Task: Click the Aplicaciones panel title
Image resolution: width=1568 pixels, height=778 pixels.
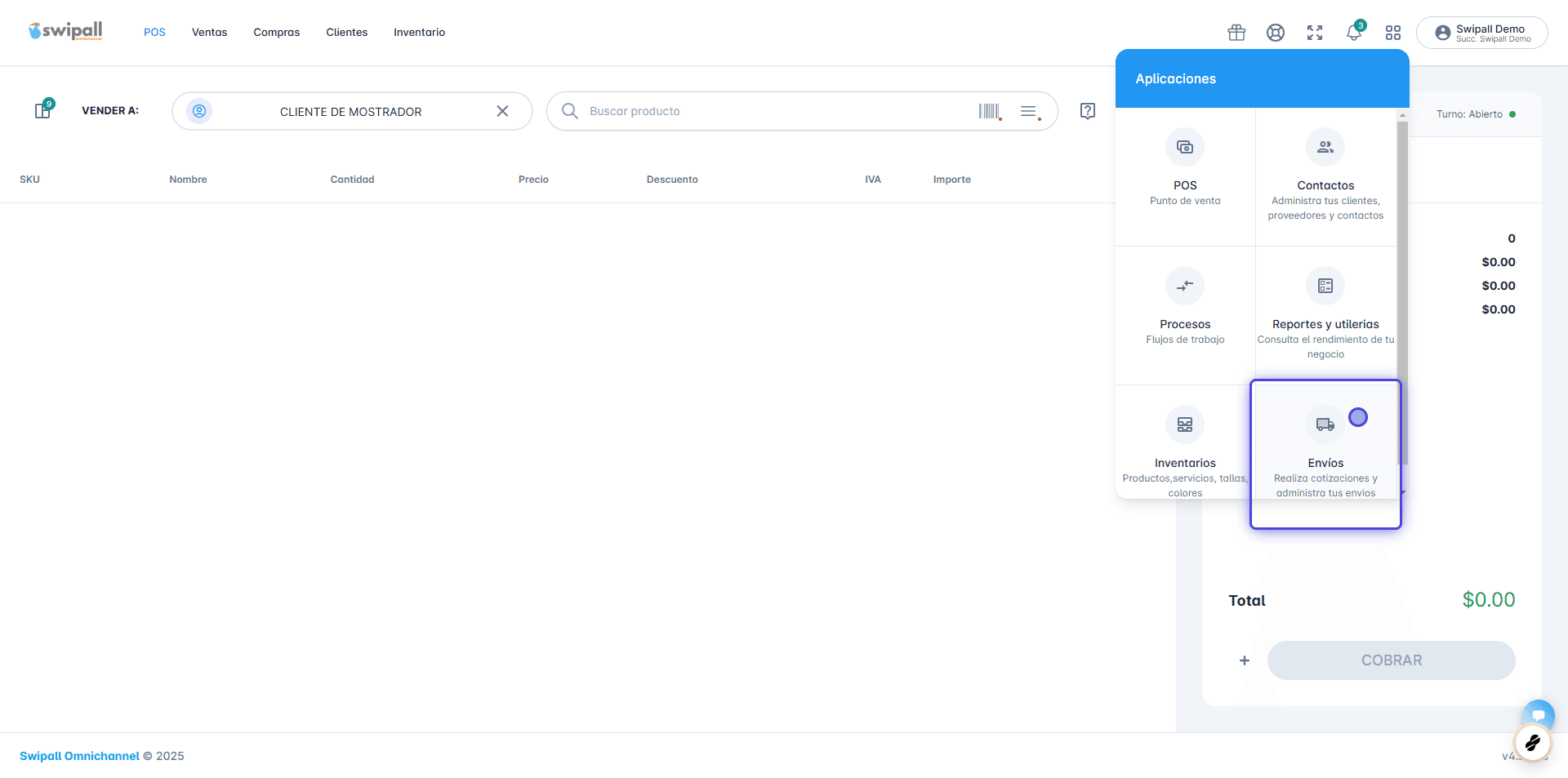Action: pos(1175,78)
